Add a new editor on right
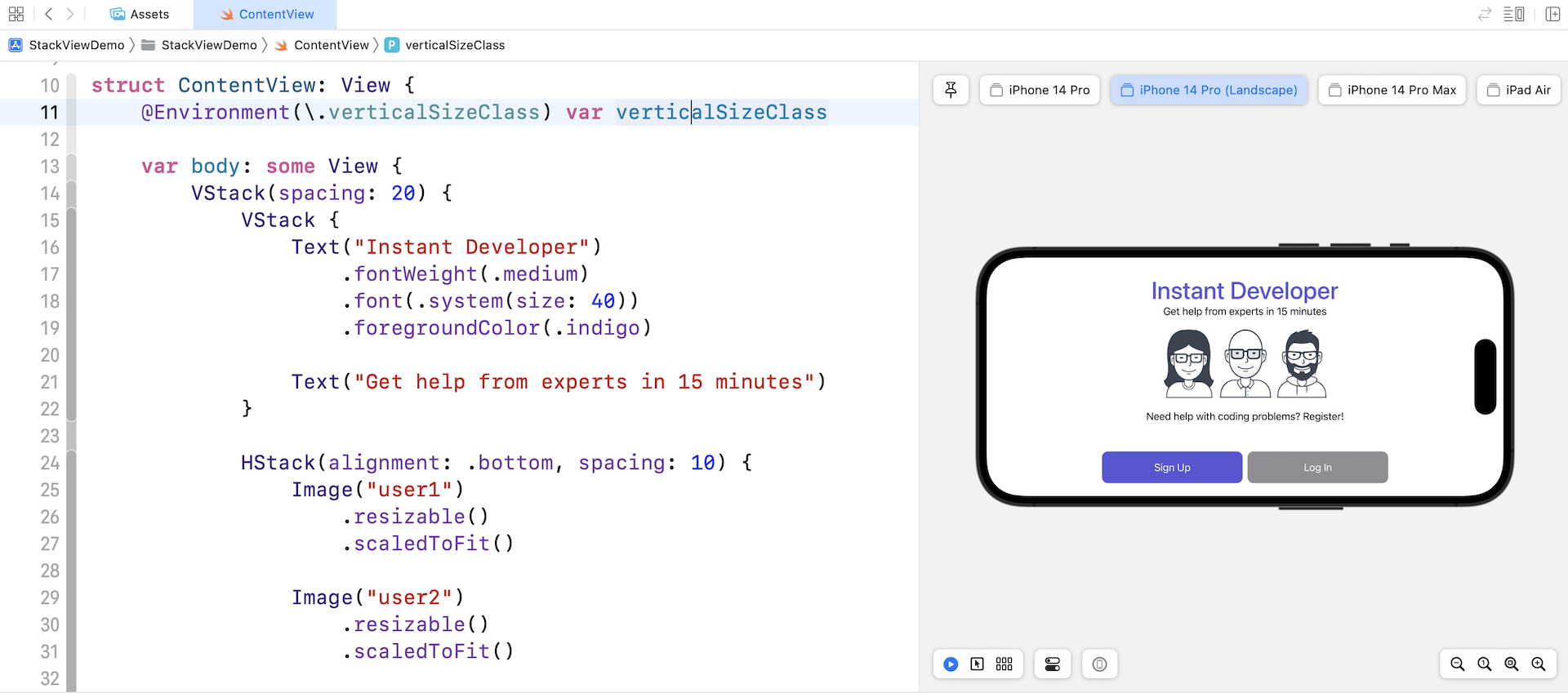The width and height of the screenshot is (1568, 693). (x=1552, y=14)
